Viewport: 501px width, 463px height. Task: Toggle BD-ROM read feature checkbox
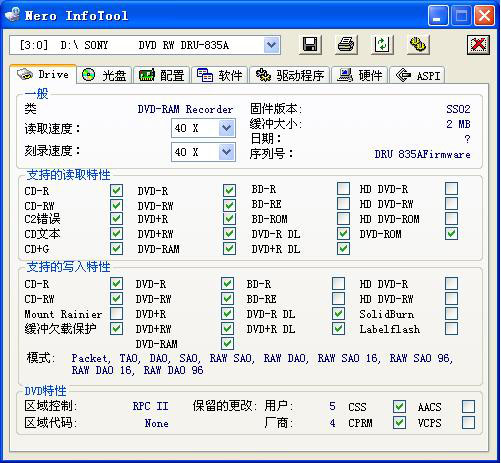click(x=343, y=219)
